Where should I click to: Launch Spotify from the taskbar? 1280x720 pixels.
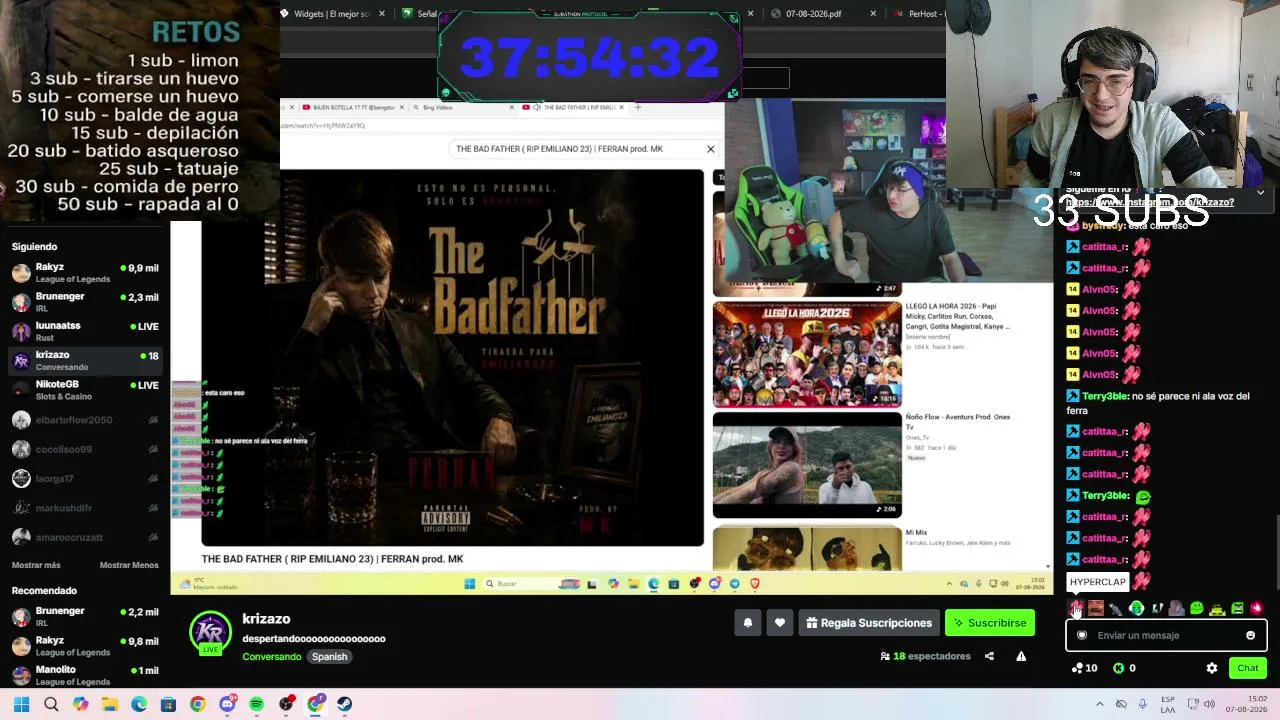coord(256,704)
